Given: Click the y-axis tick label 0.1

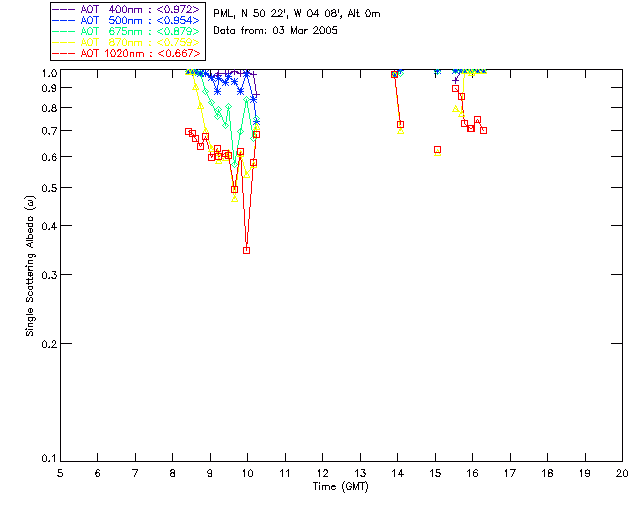Looking at the screenshot, I should pos(49,459).
